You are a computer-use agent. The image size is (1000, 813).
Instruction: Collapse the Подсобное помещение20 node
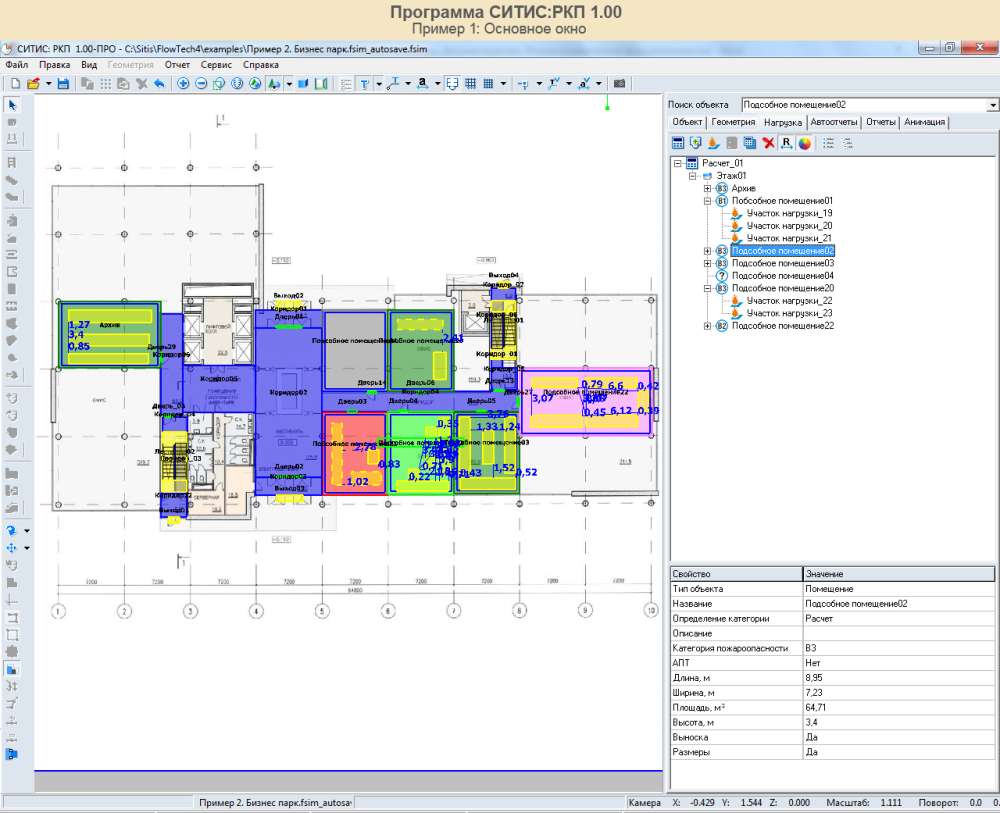(708, 288)
